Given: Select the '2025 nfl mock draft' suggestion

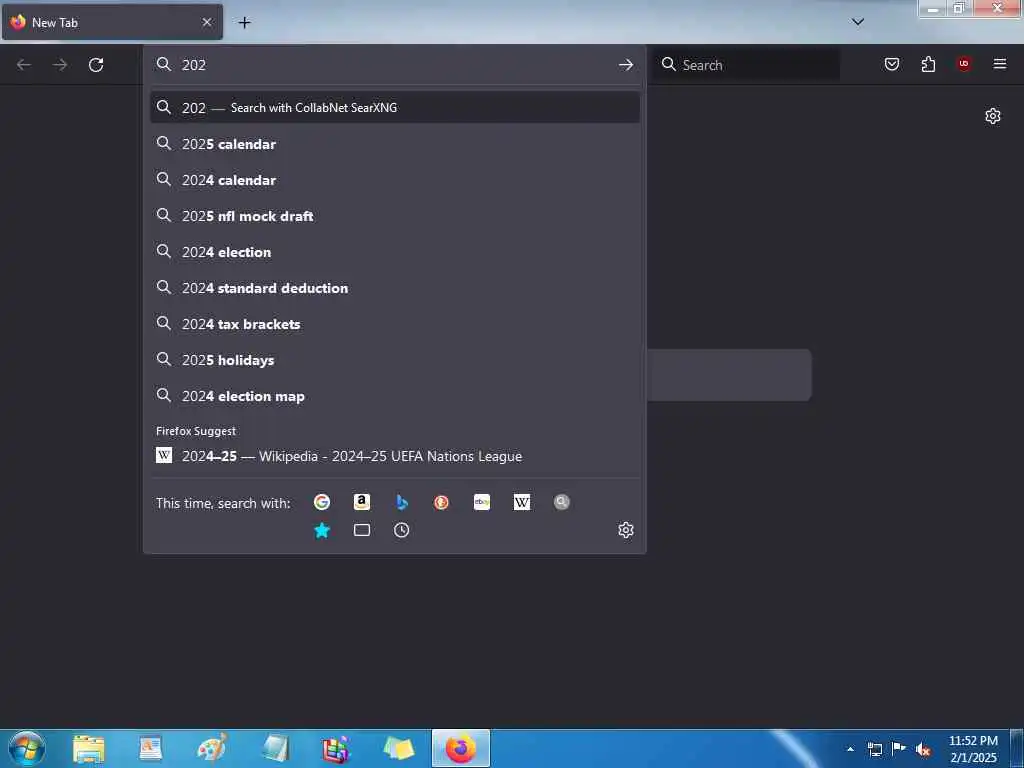Looking at the screenshot, I should coord(394,216).
